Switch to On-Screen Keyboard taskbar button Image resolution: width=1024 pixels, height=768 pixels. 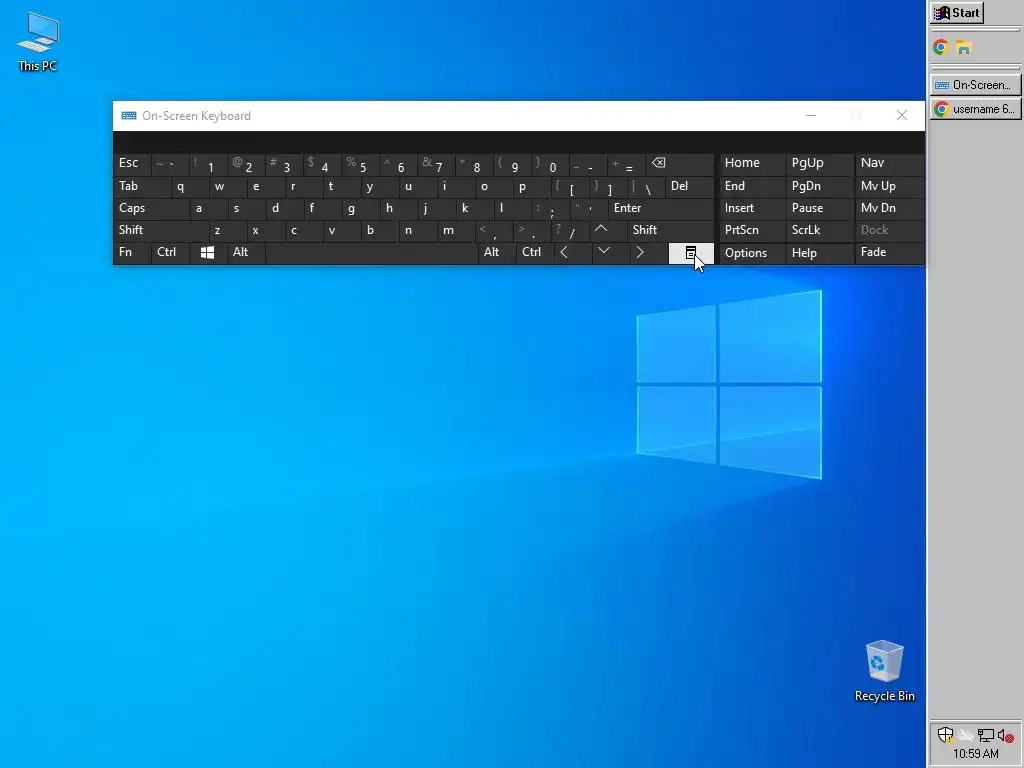click(975, 85)
